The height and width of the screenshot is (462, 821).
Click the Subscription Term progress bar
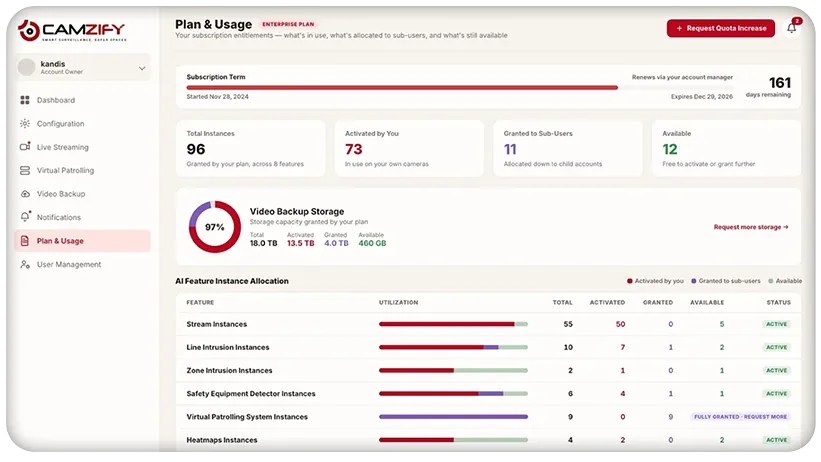coord(459,88)
